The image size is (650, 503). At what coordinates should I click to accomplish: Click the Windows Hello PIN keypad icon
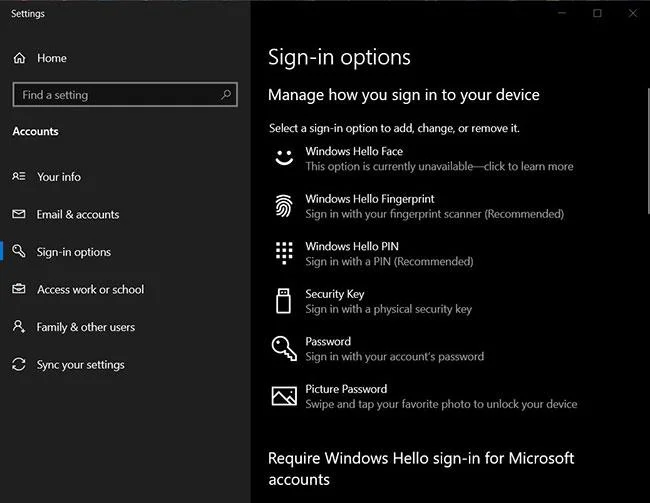[284, 253]
